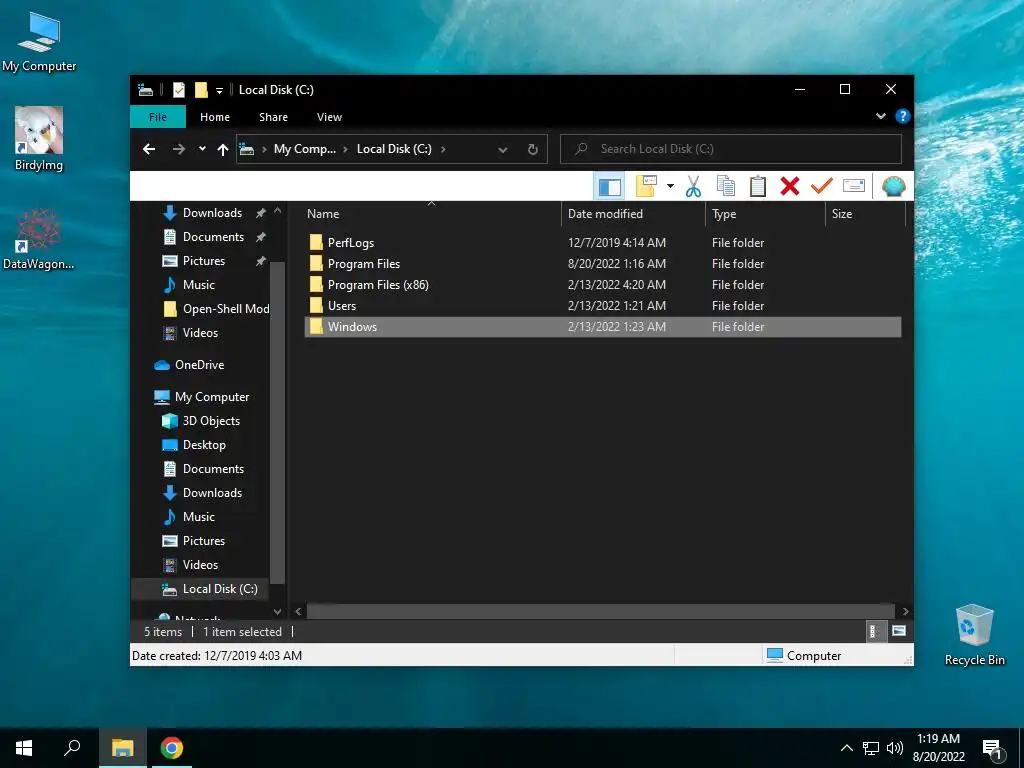Click the Cut scissors icon

click(694, 187)
